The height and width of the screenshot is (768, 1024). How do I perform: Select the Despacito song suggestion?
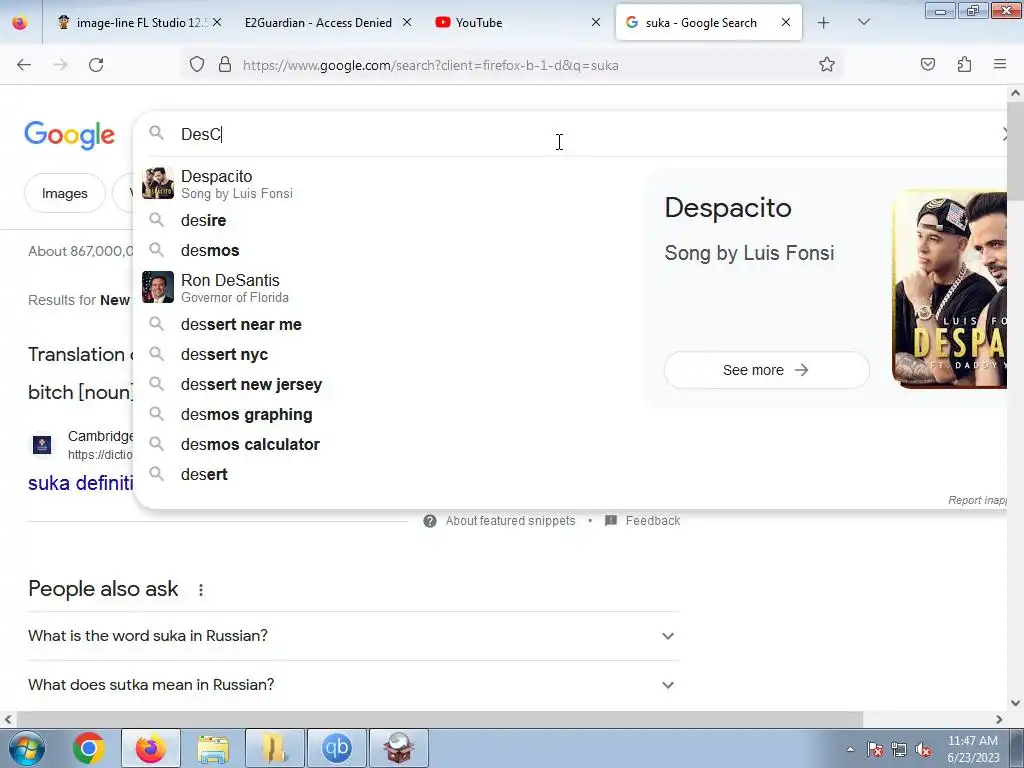(x=392, y=184)
